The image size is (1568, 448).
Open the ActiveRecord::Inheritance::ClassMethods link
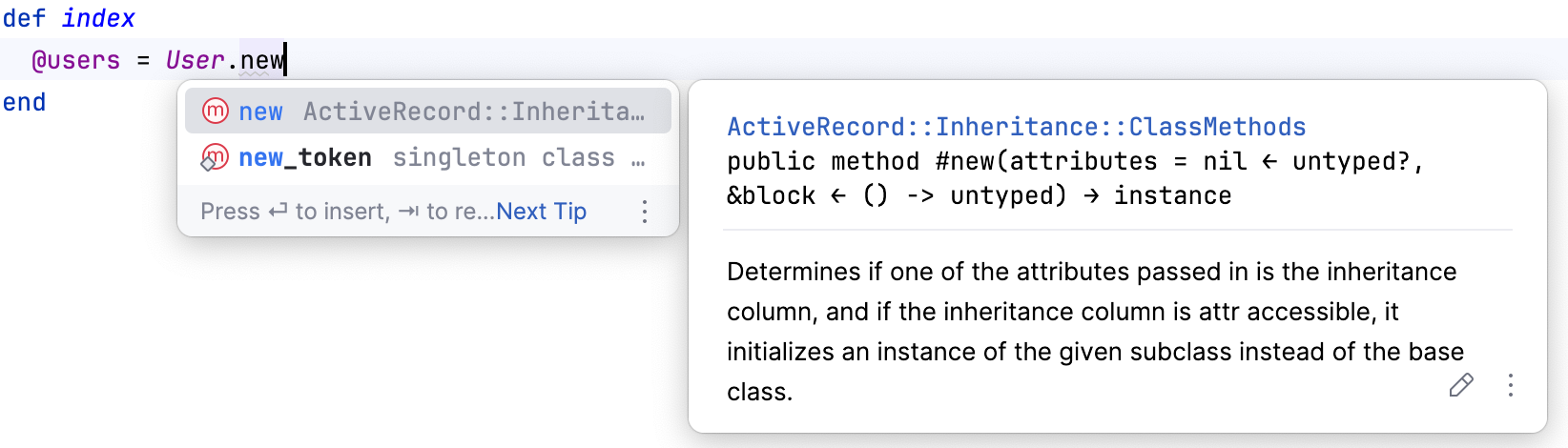pyautogui.click(x=1016, y=127)
